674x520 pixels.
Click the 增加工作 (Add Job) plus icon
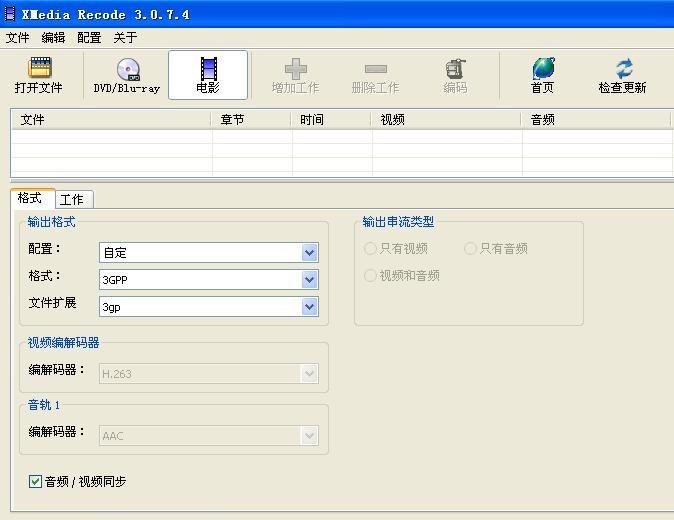click(295, 69)
